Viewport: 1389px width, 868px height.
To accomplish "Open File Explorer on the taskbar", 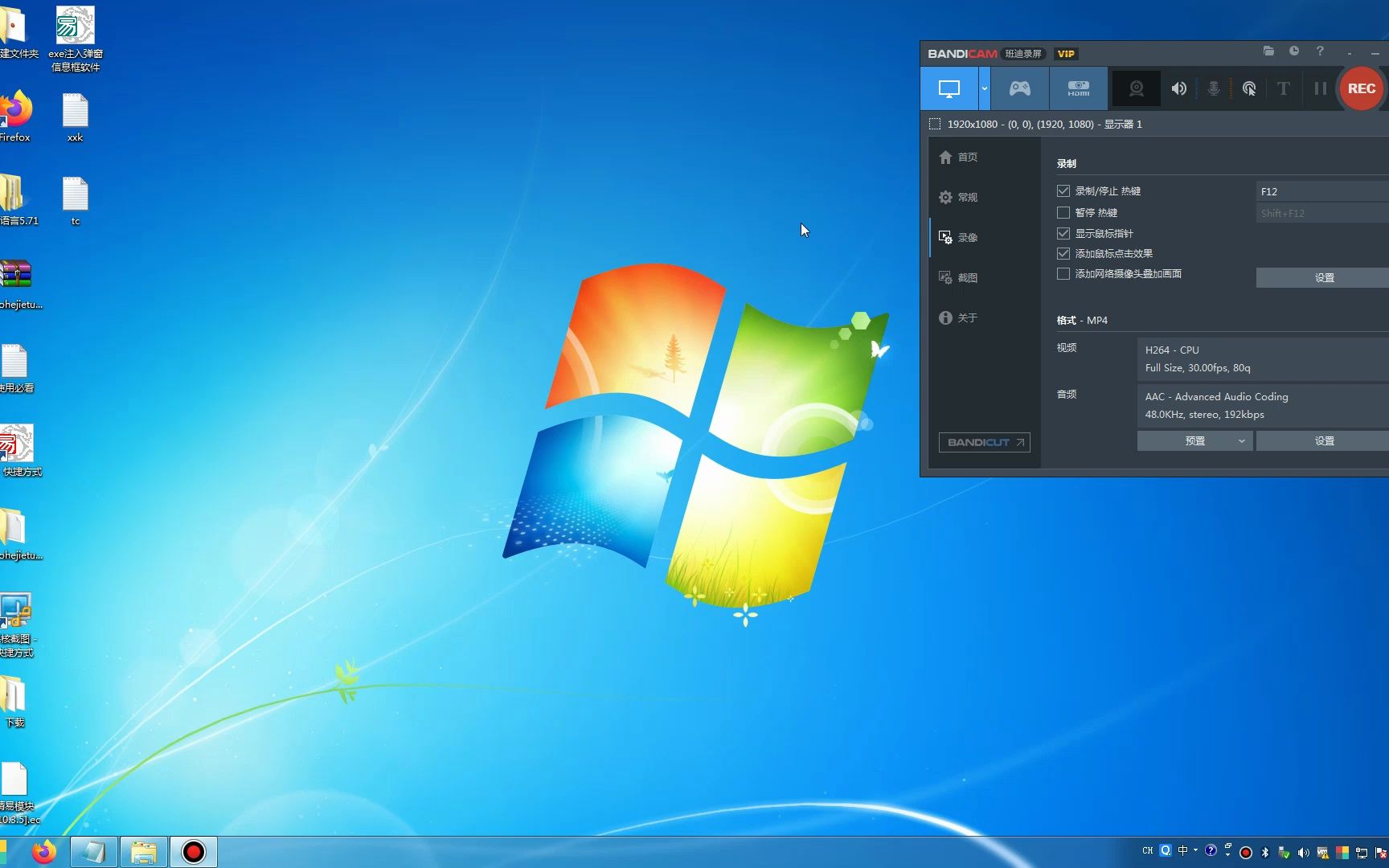I will click(x=144, y=852).
